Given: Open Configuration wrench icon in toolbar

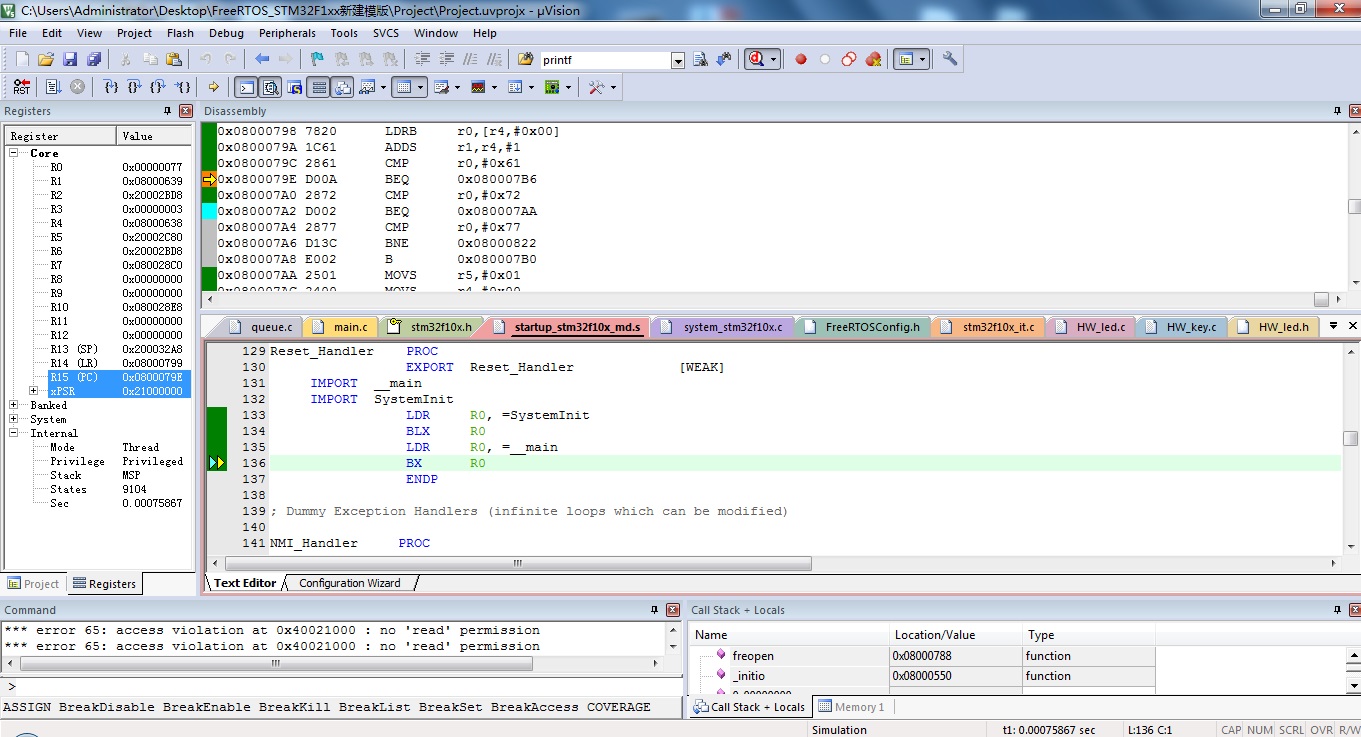Looking at the screenshot, I should pyautogui.click(x=950, y=59).
